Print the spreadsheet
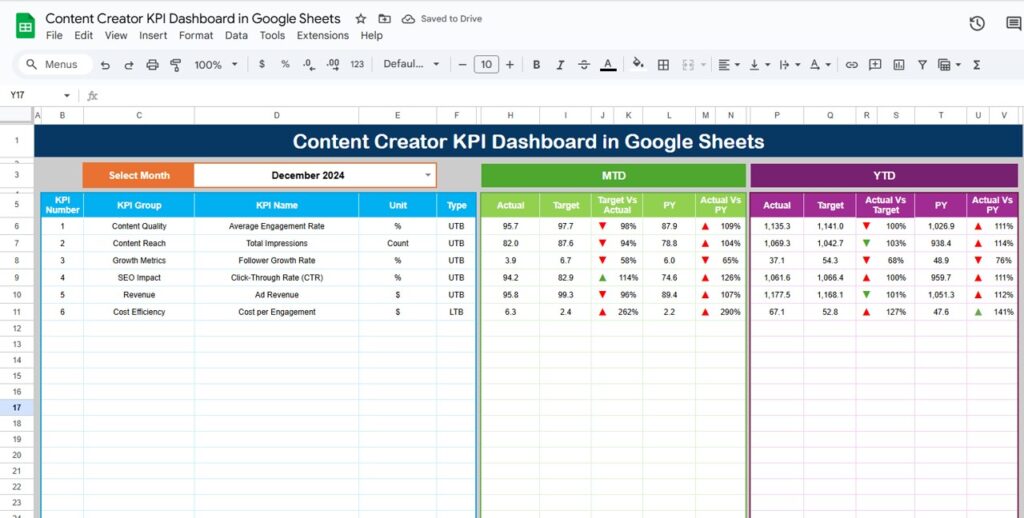Screen dimensions: 1024x518 pos(152,65)
